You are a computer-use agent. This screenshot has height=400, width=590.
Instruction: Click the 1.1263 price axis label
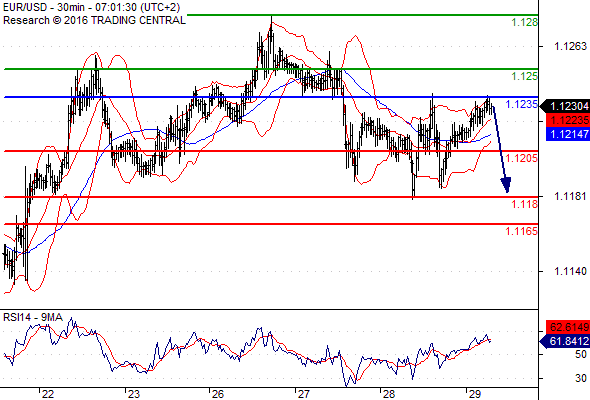[570, 46]
